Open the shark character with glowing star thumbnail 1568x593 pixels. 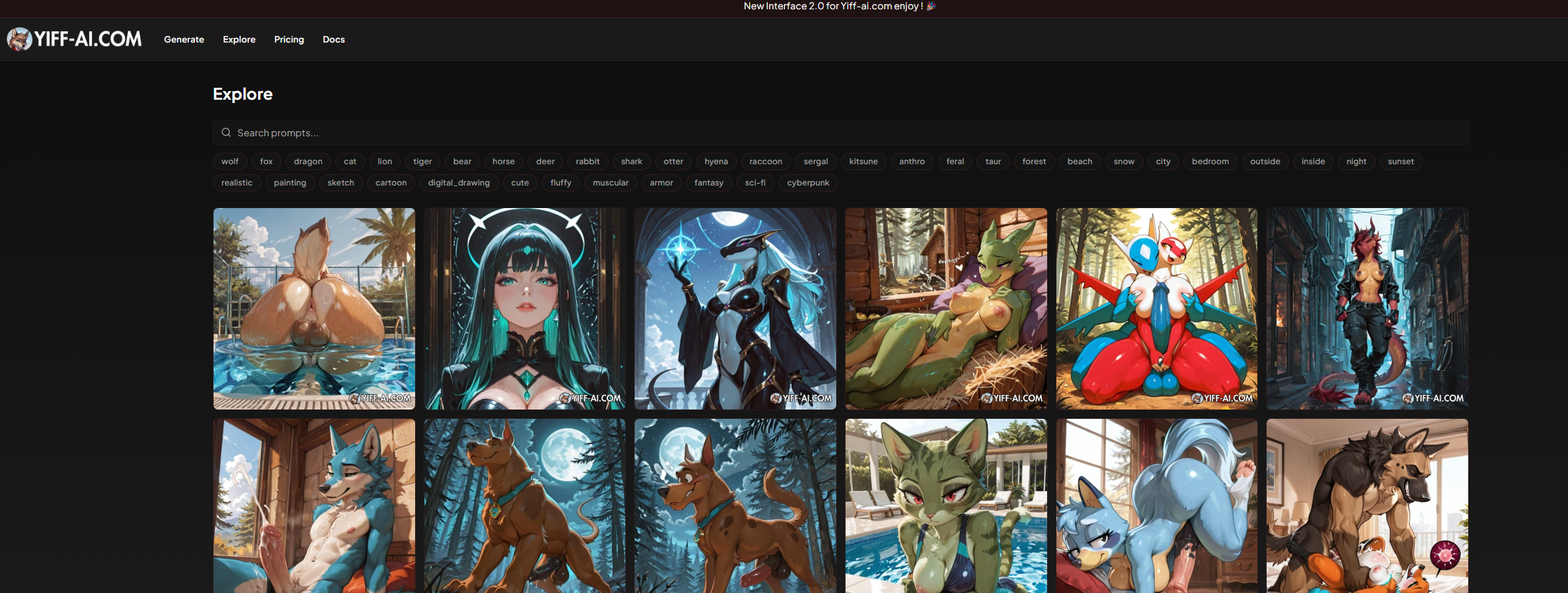[735, 308]
